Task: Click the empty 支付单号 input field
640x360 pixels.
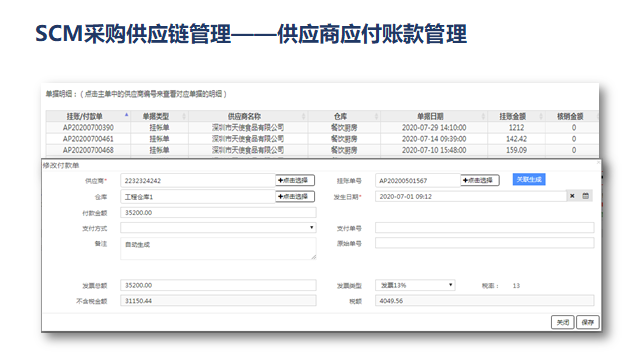Action: [484, 228]
